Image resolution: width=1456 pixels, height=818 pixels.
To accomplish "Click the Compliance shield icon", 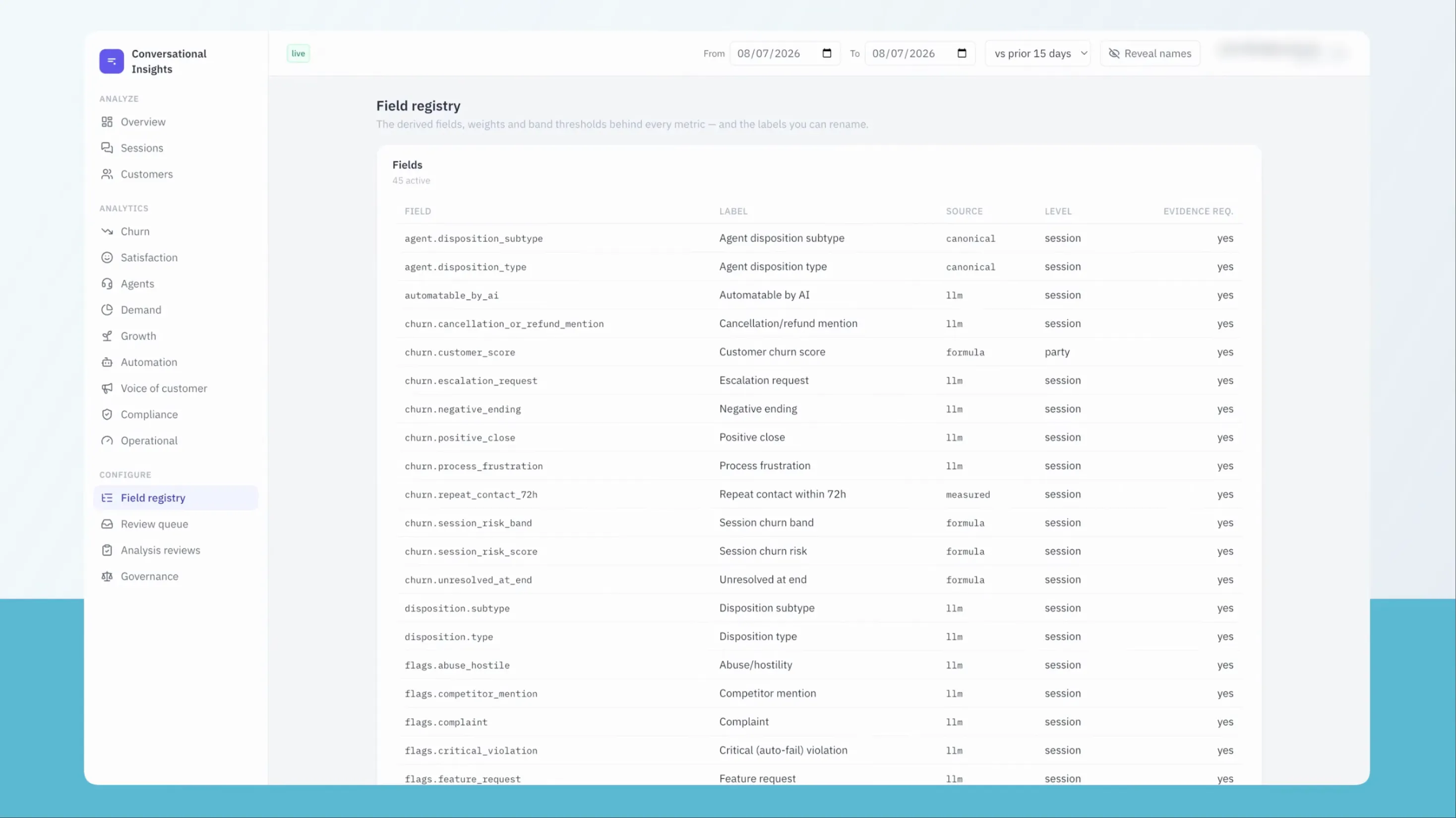I will 107,414.
